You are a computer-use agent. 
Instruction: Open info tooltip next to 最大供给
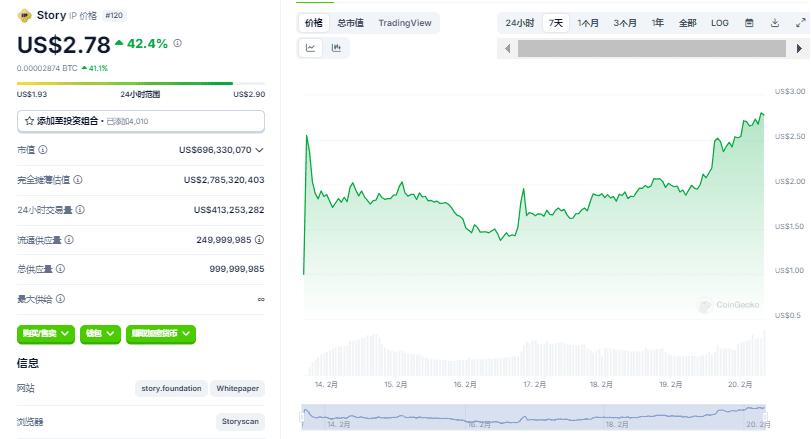(61, 298)
